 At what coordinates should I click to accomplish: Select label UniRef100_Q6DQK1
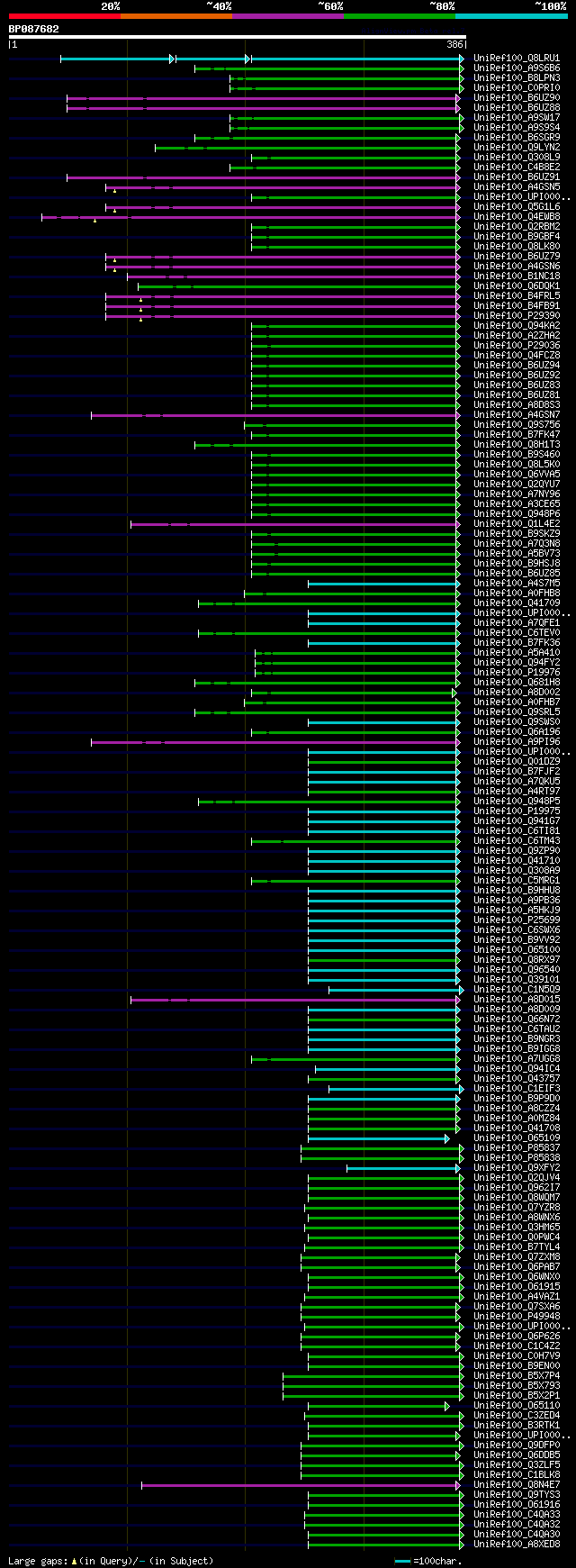click(x=517, y=286)
